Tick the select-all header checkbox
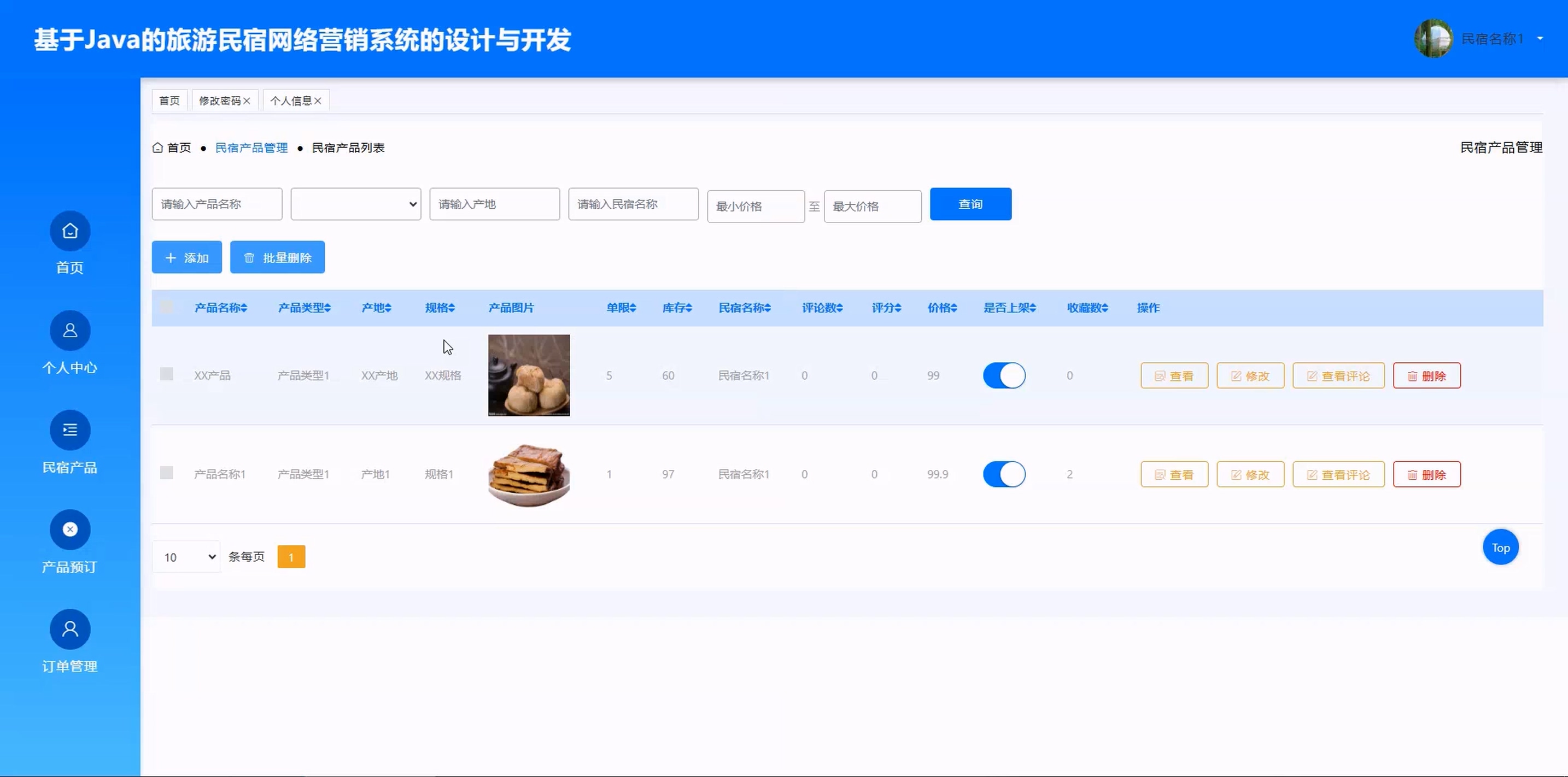1568x777 pixels. [166, 307]
